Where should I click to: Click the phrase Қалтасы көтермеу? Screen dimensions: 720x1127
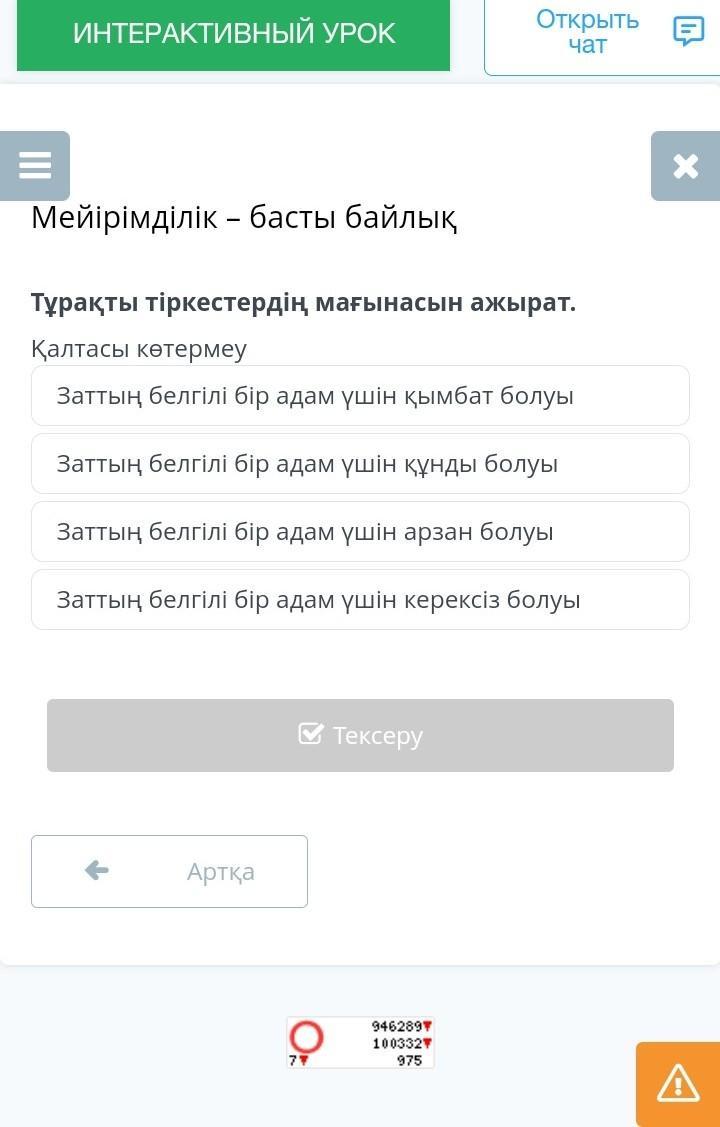coord(139,349)
